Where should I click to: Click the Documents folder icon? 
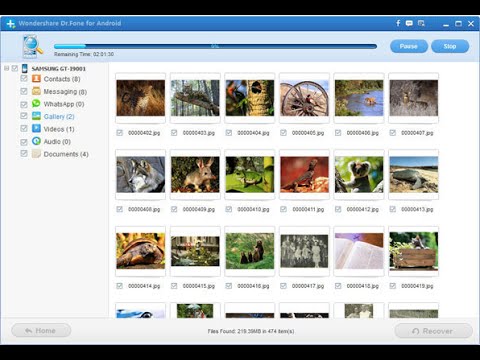point(36,154)
